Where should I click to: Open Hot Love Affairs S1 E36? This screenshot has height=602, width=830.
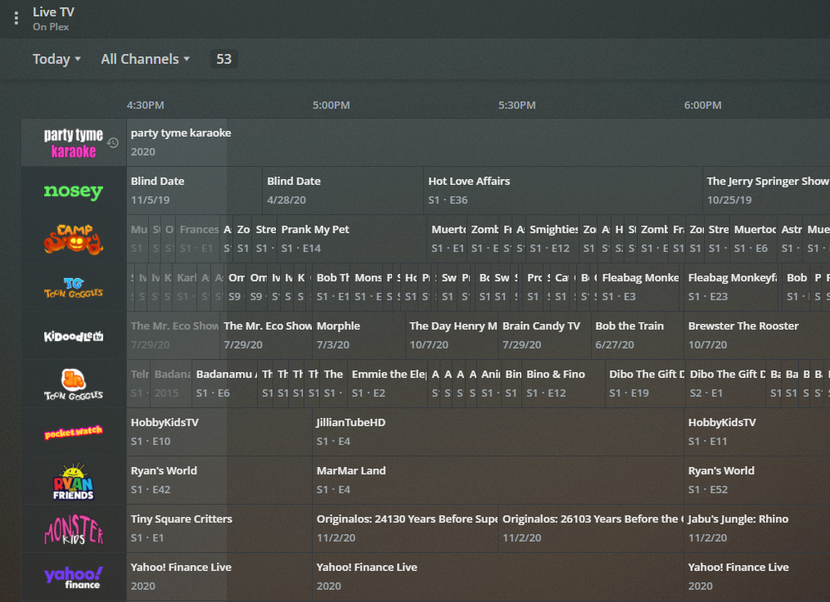pyautogui.click(x=563, y=191)
